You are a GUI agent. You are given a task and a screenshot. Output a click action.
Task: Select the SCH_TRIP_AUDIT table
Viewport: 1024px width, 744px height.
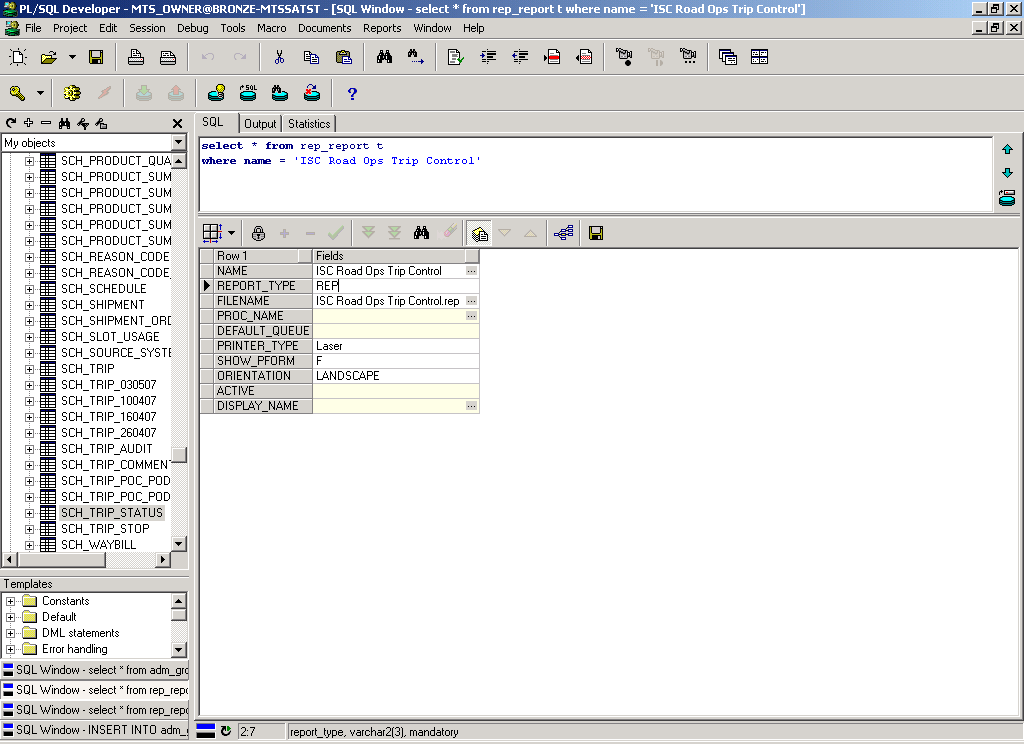(x=106, y=449)
